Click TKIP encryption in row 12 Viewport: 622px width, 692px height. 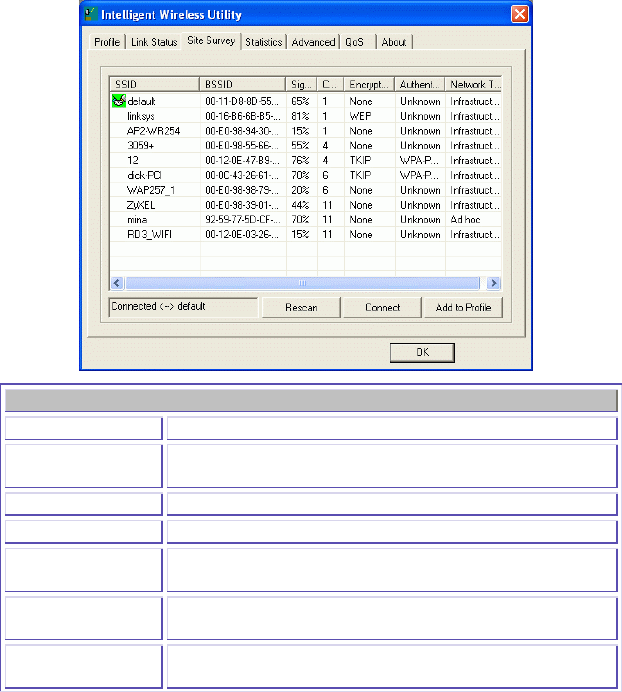(x=360, y=160)
